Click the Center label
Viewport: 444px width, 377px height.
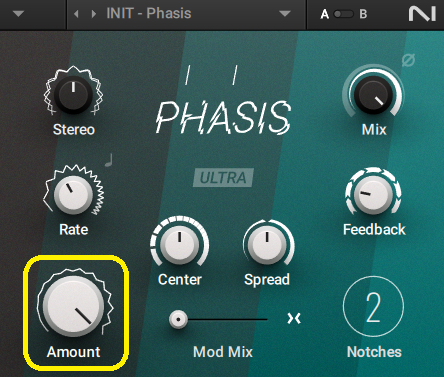[180, 280]
